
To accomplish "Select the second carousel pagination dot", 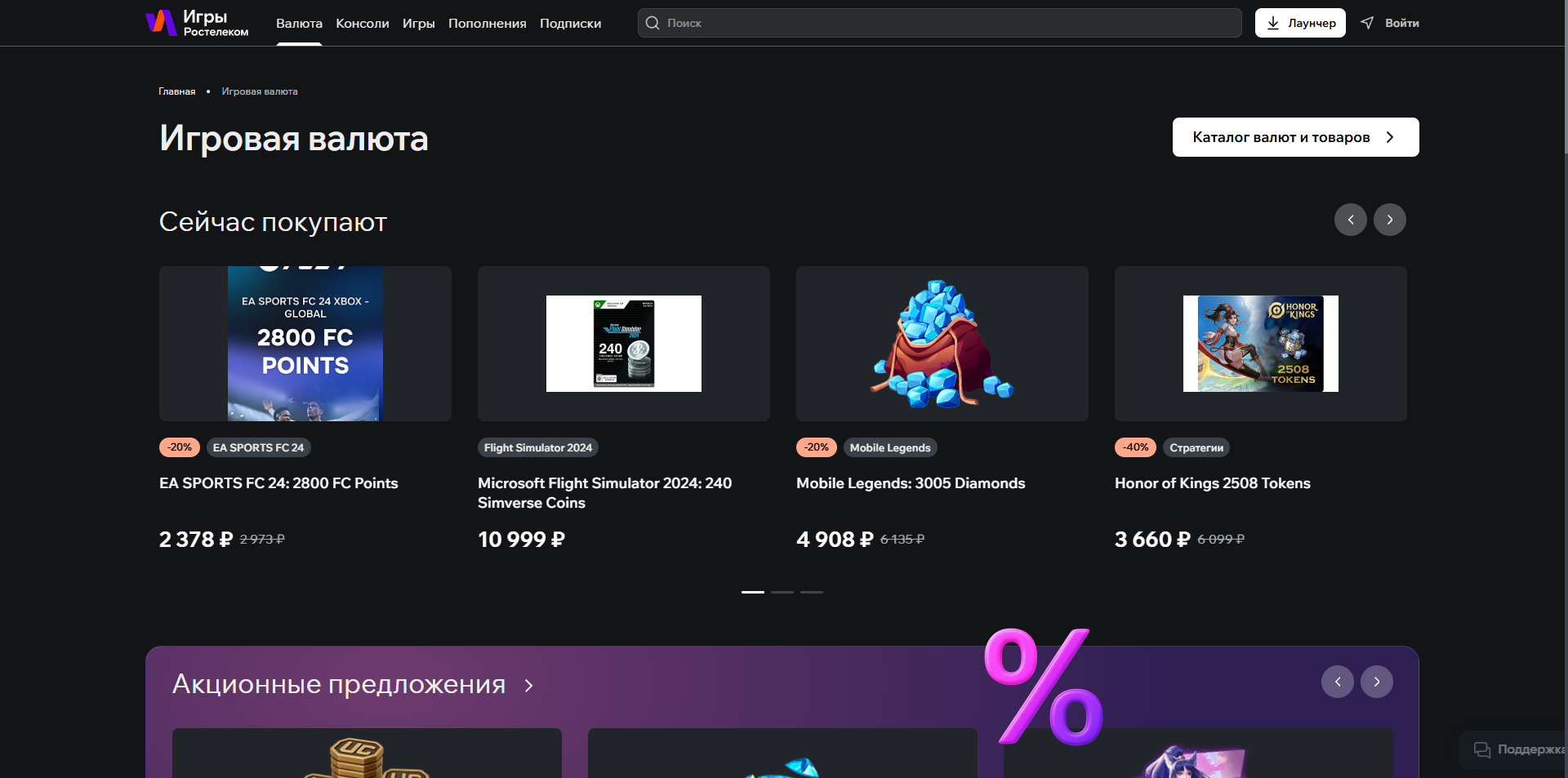I will coord(782,593).
